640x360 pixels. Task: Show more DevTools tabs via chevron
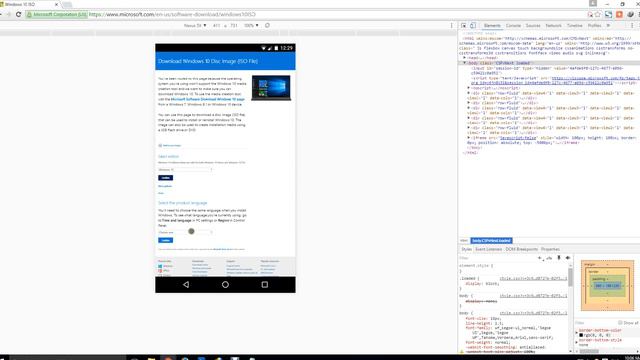[x=608, y=25]
